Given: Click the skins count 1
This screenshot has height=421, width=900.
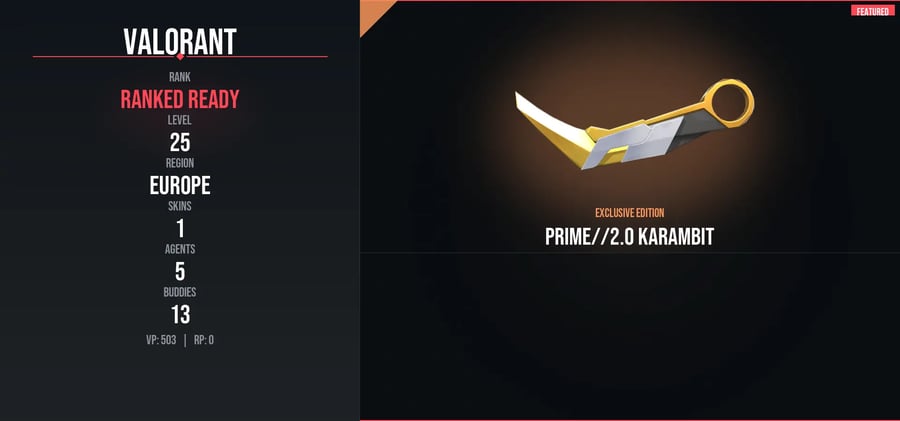Looking at the screenshot, I should point(180,229).
